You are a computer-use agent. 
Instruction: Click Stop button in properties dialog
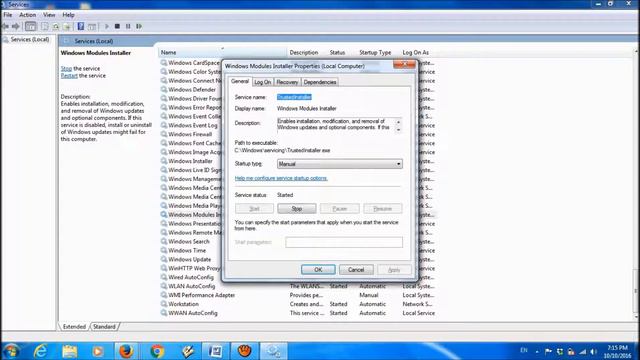297,209
